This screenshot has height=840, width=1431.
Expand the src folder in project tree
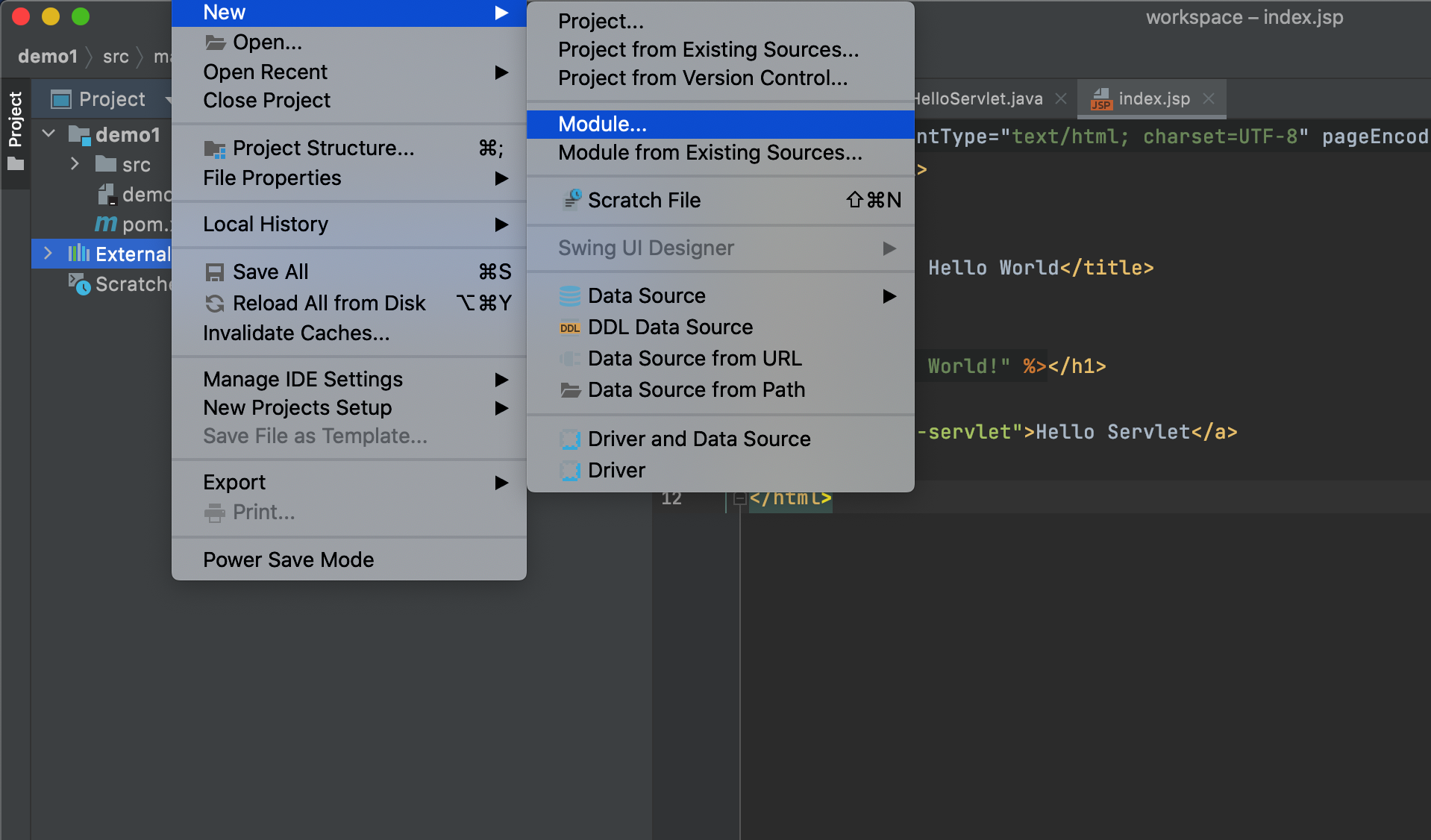click(75, 163)
